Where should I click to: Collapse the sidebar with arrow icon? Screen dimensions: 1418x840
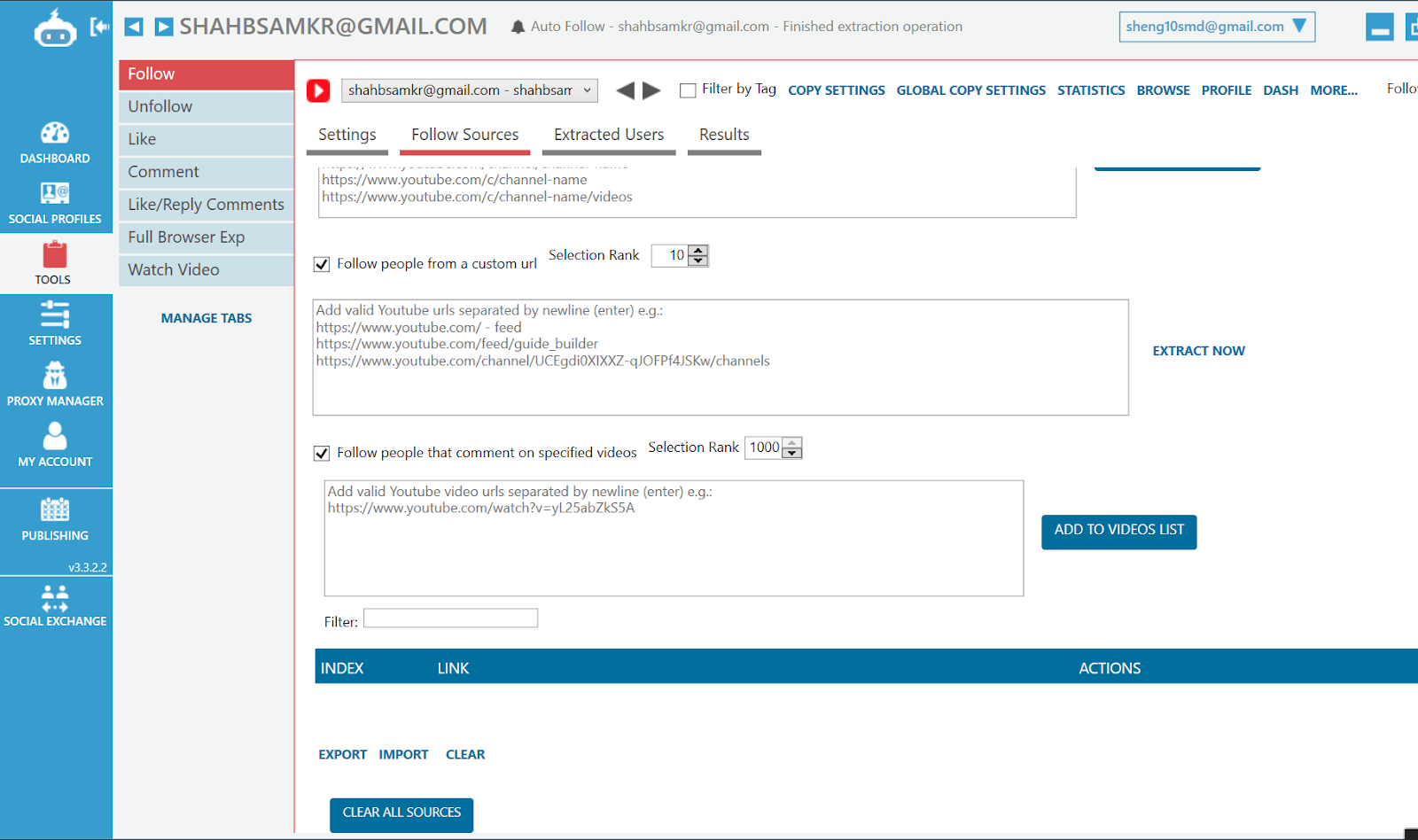click(x=100, y=27)
